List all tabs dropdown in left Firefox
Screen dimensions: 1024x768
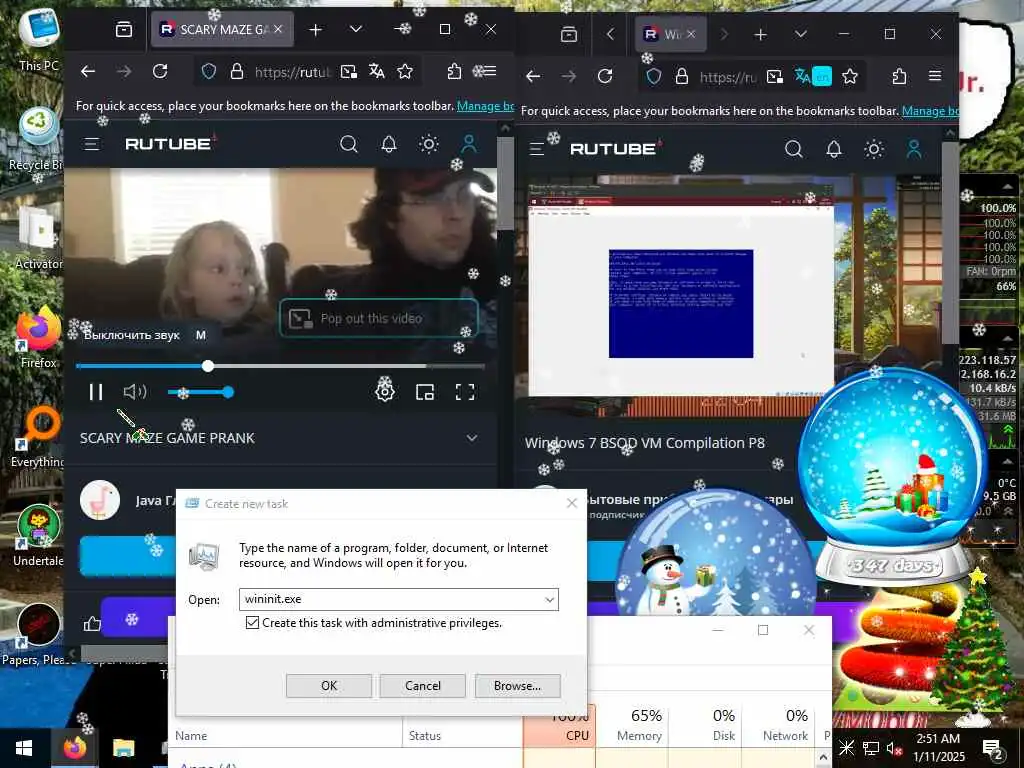[x=356, y=29]
